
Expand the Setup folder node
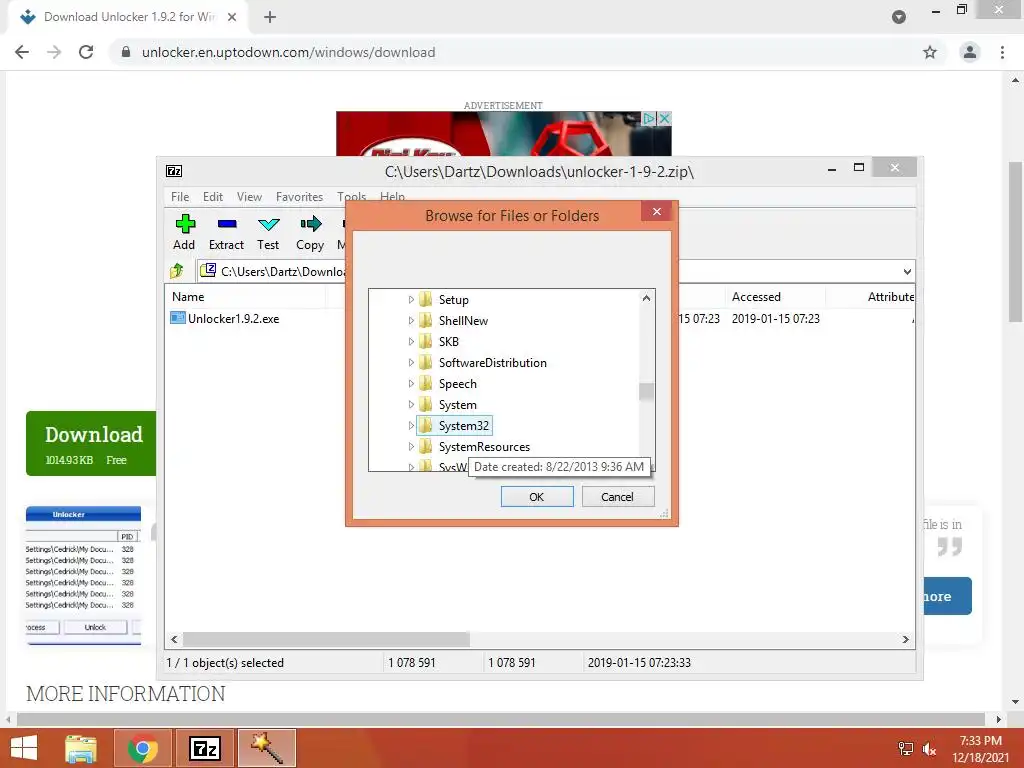[x=411, y=299]
